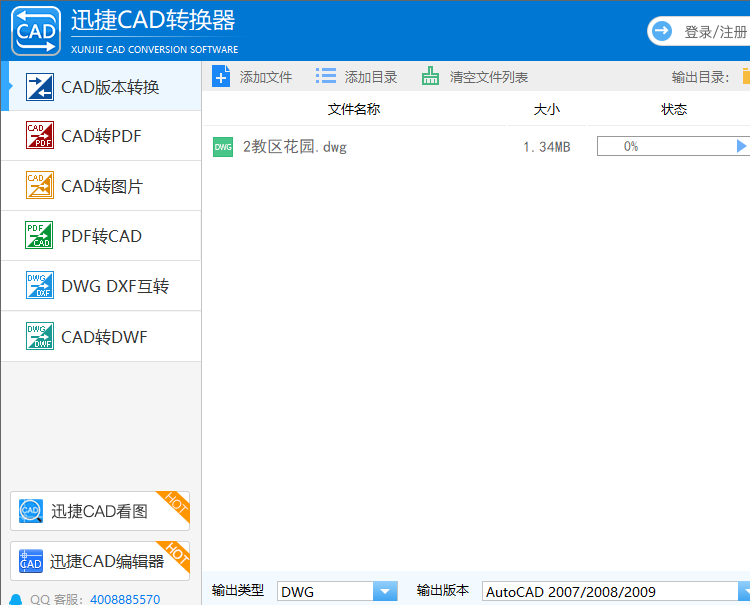Click the blue arrow login icon
The height and width of the screenshot is (605, 750).
click(x=662, y=31)
